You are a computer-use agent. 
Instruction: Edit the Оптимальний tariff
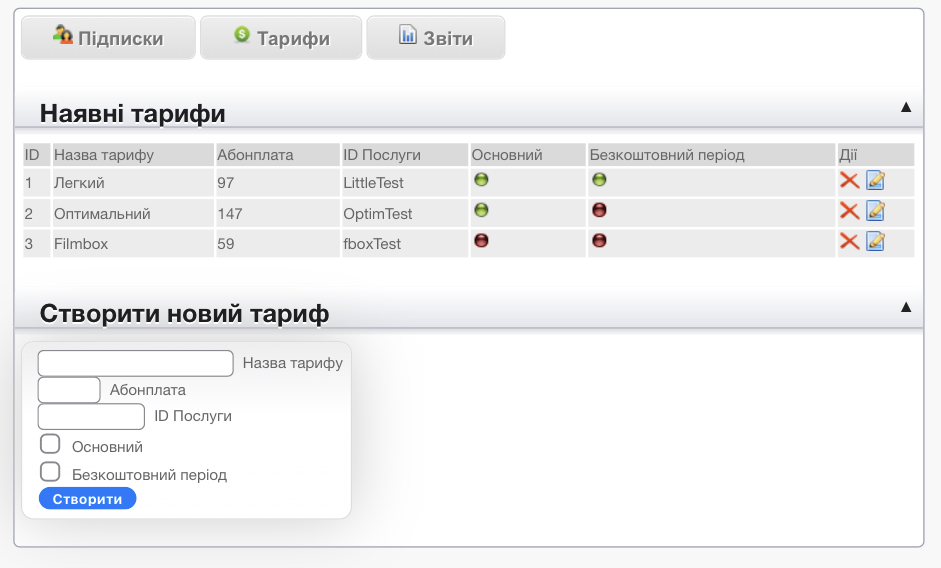coord(875,210)
